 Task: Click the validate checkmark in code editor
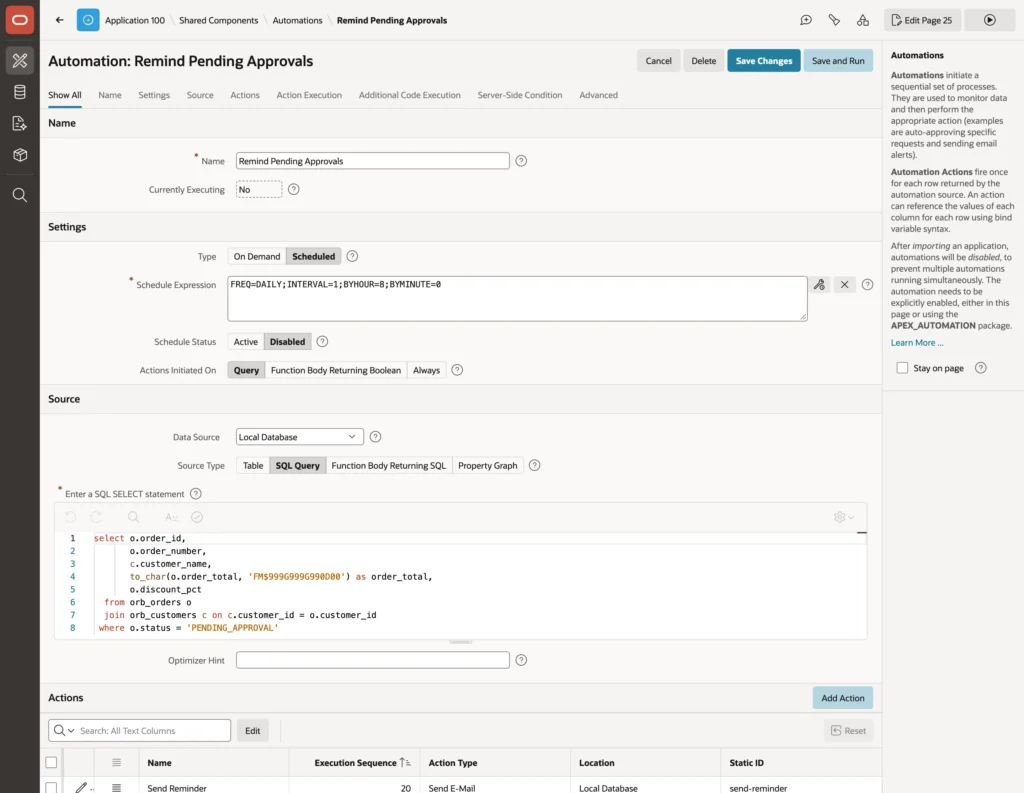pos(197,517)
